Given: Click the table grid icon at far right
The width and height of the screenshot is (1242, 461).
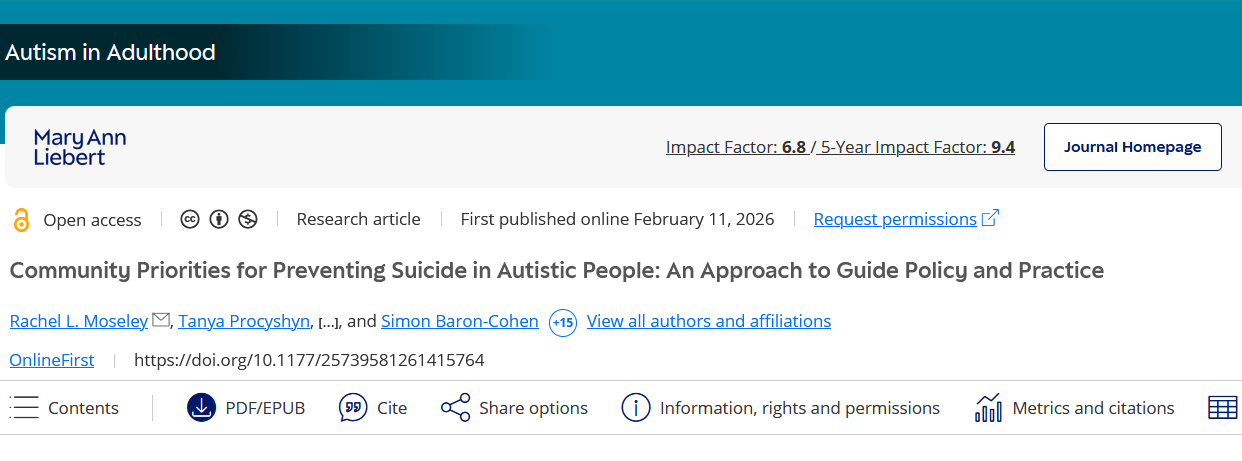Looking at the screenshot, I should (1222, 408).
